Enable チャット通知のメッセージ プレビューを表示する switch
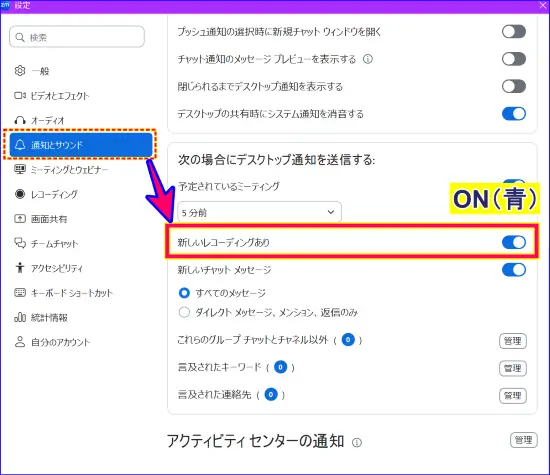The width and height of the screenshot is (550, 475). click(514, 59)
